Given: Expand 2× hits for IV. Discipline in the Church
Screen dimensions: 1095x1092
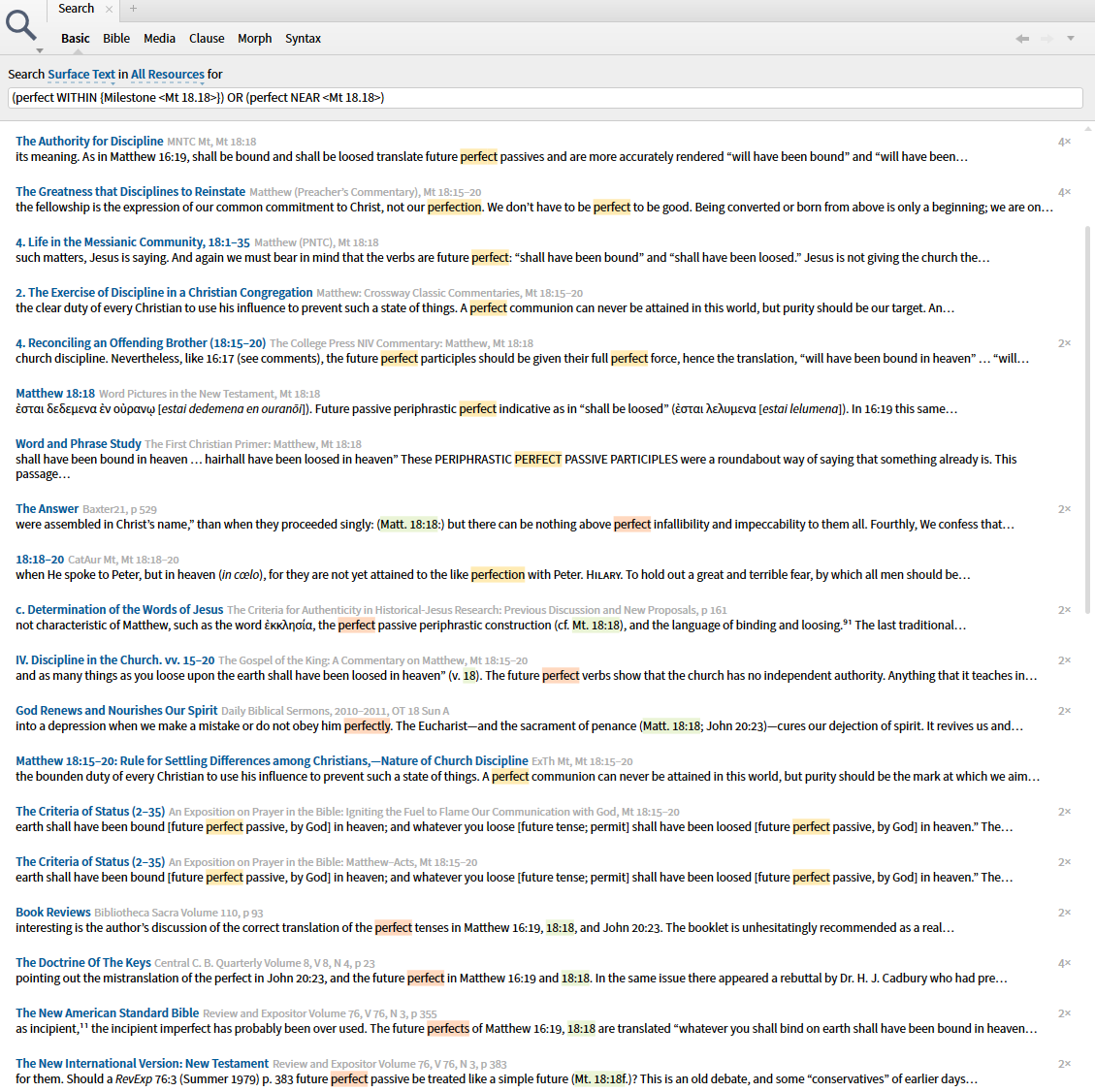Looking at the screenshot, I should tap(1064, 659).
